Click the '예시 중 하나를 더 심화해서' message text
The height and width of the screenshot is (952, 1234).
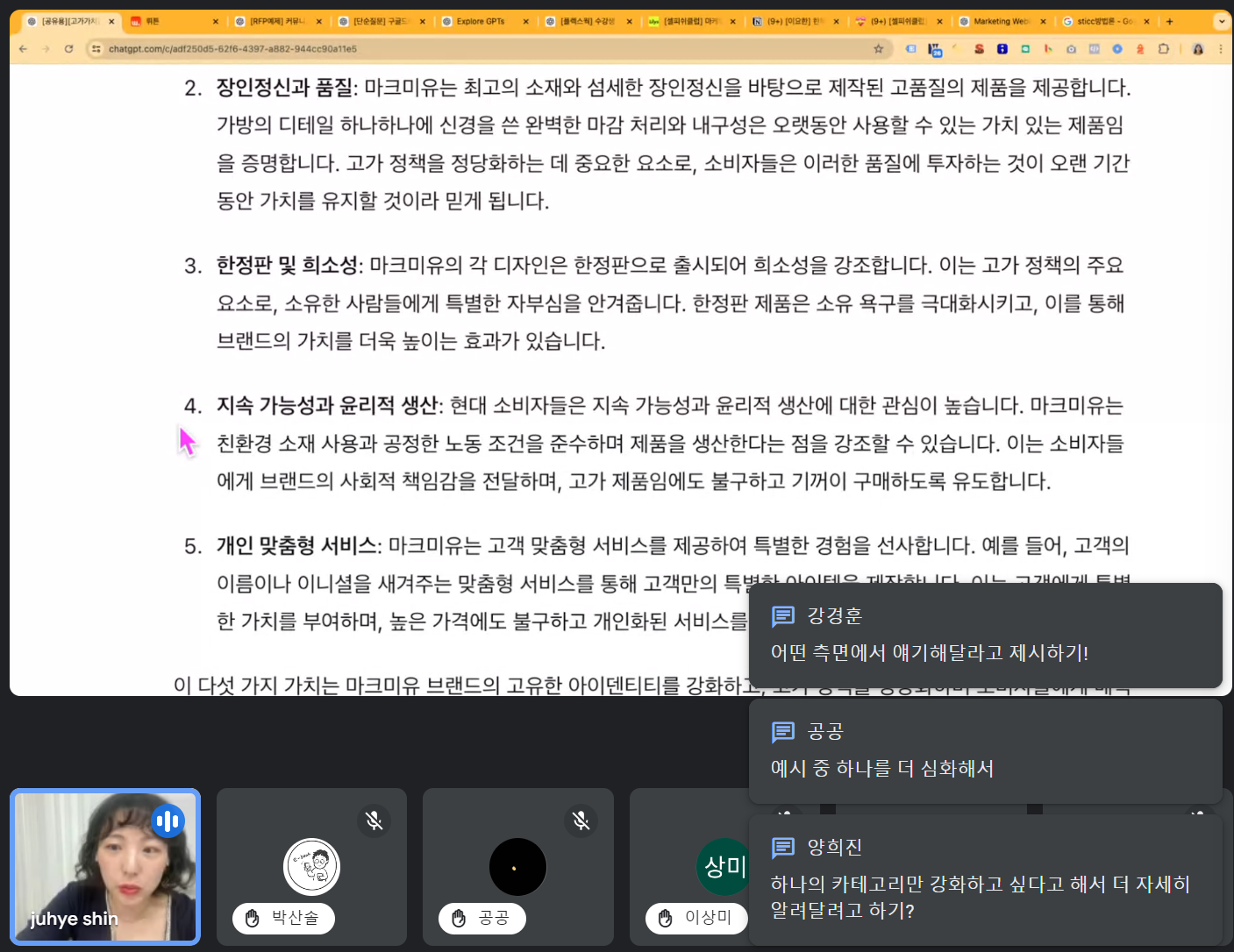point(882,769)
